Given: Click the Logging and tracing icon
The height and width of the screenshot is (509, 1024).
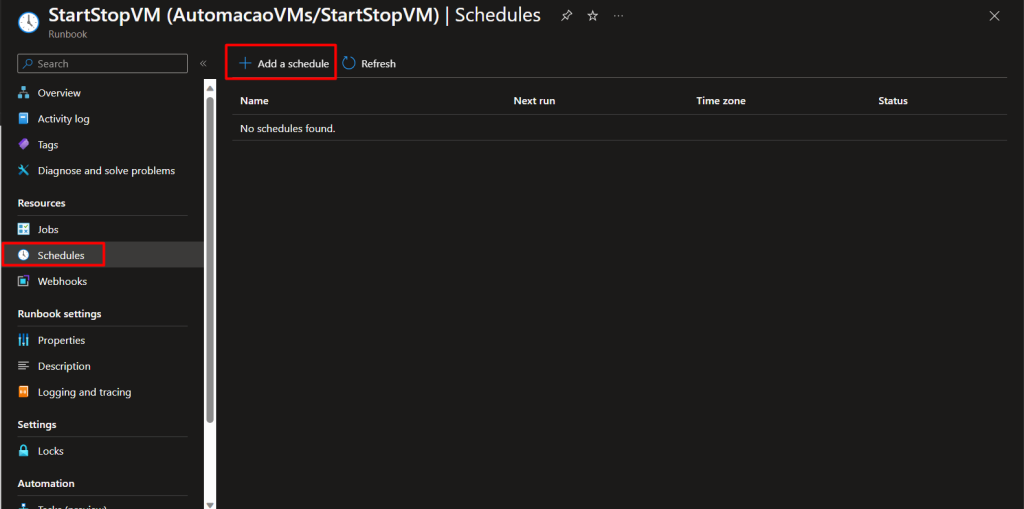Looking at the screenshot, I should pyautogui.click(x=24, y=393).
